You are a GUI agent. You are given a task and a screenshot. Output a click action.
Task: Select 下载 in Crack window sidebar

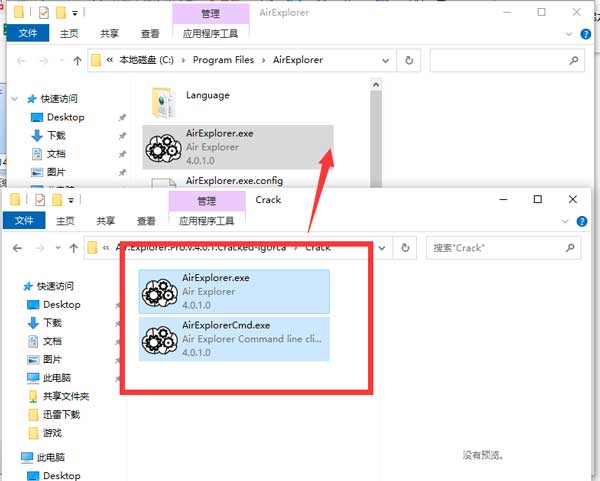coord(44,323)
